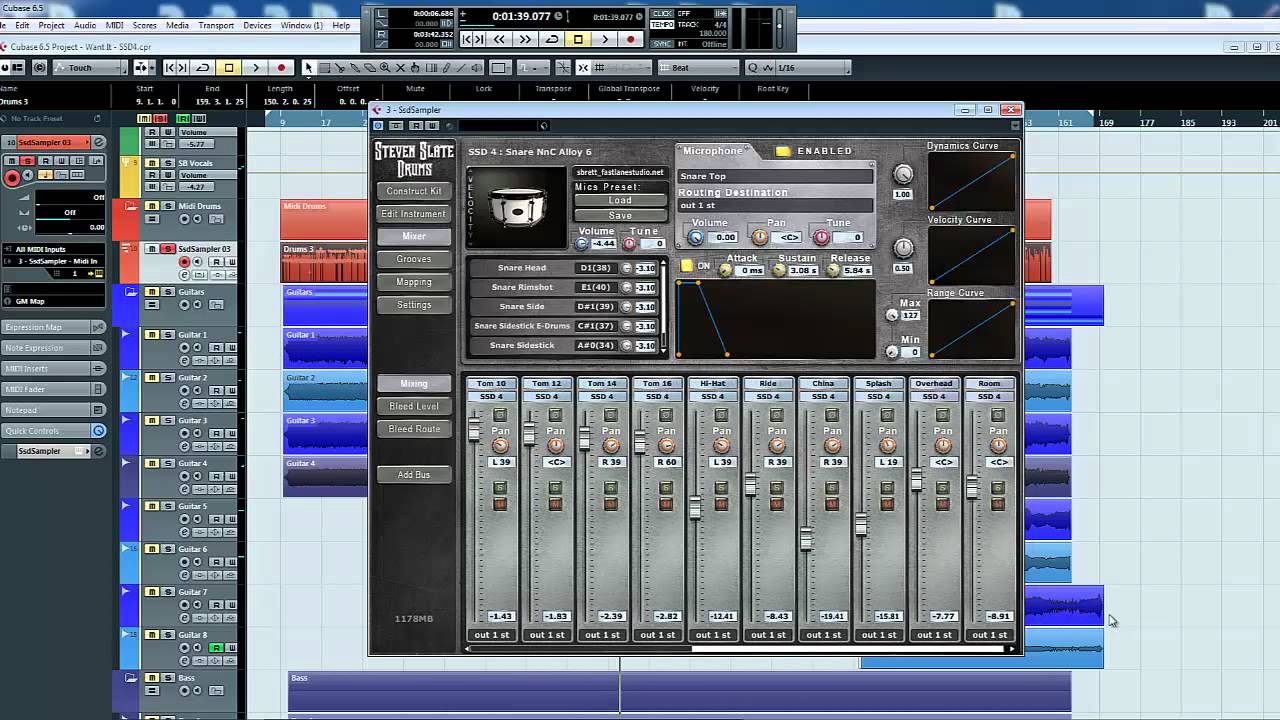
Task: Click the China channel volume fader
Action: (x=806, y=540)
